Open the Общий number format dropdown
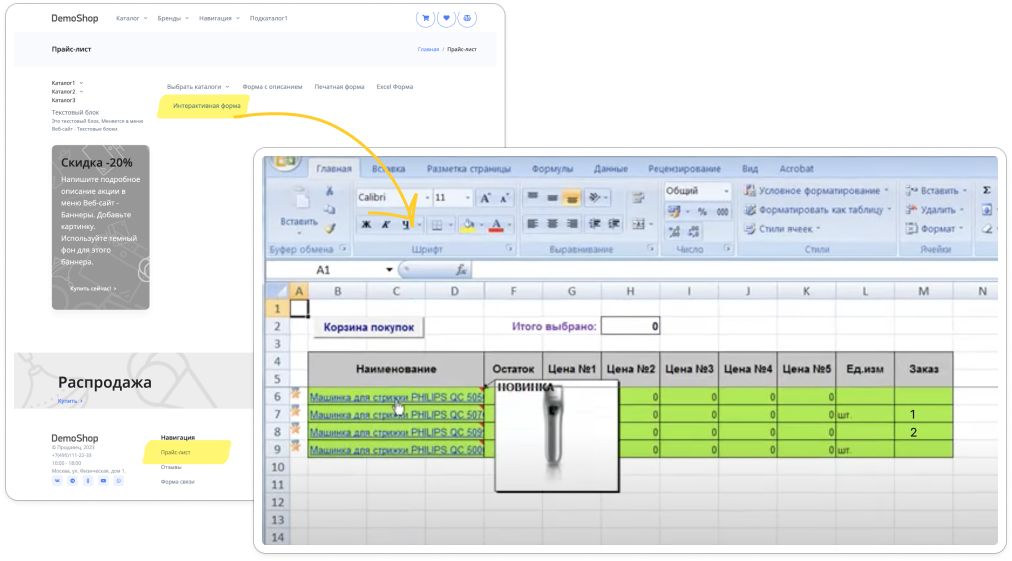The image size is (1012, 561). 725,191
